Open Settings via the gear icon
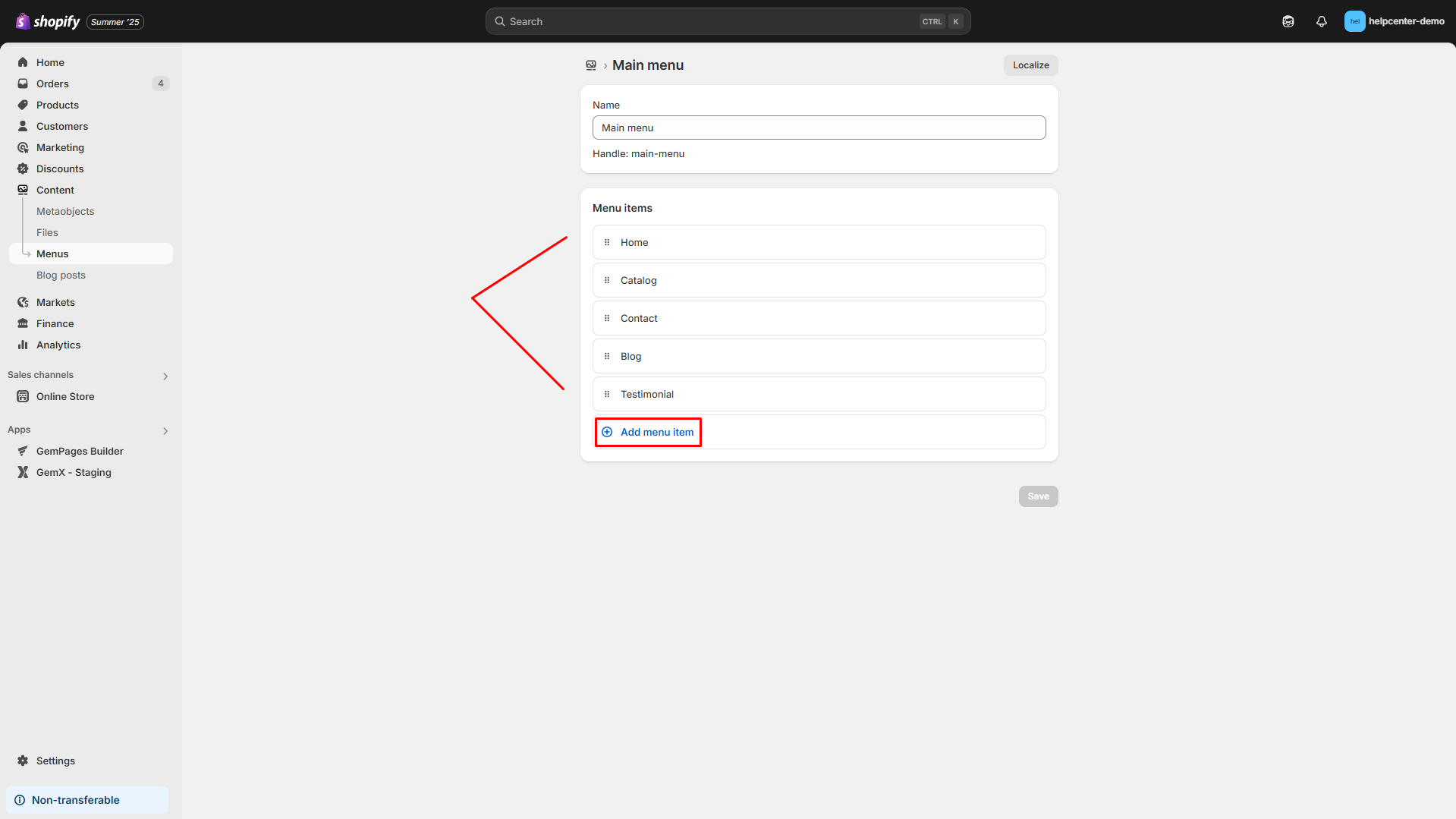1456x819 pixels. tap(23, 761)
